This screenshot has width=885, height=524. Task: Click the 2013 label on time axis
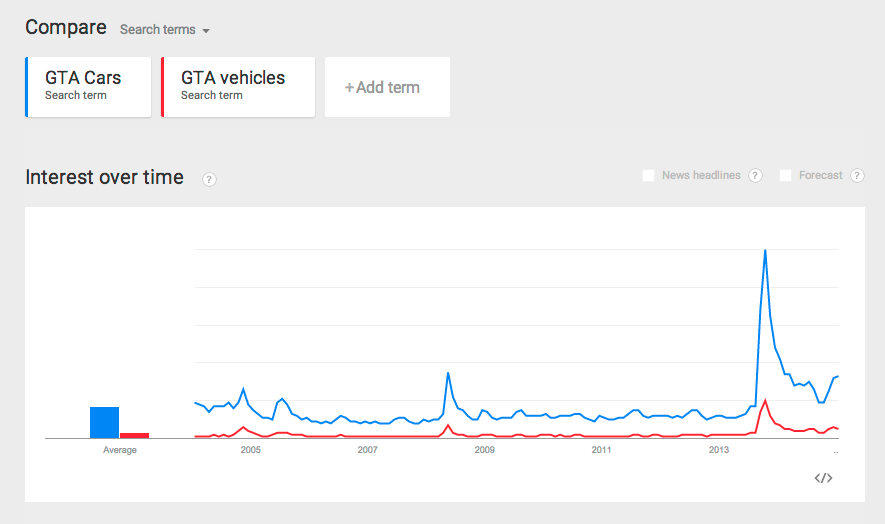(718, 450)
